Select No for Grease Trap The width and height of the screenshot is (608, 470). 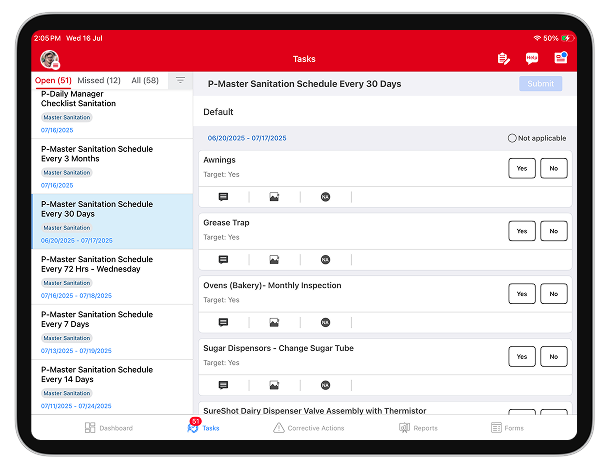click(553, 231)
